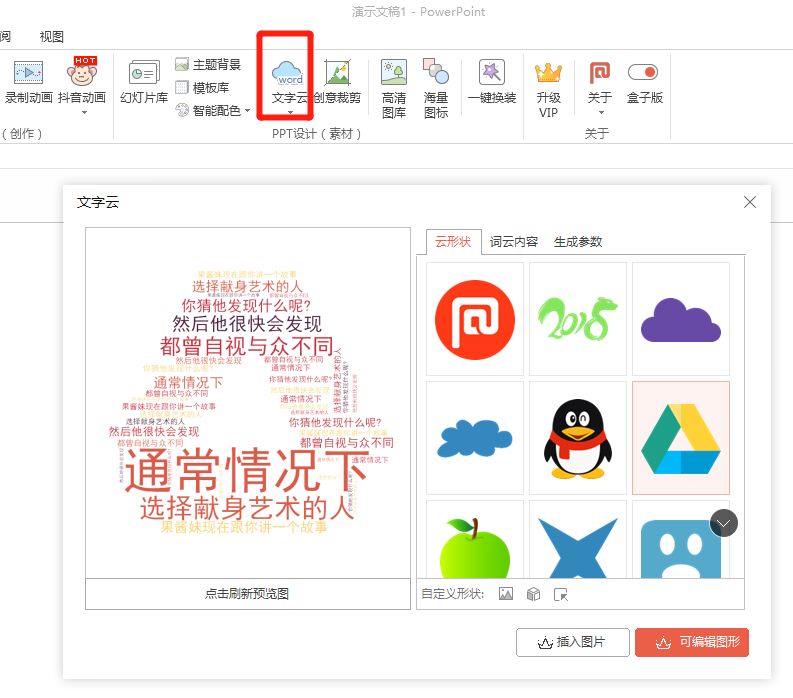Screen dimensions: 793x698
Task: Switch to the 词云内容 tab
Action: point(514,242)
